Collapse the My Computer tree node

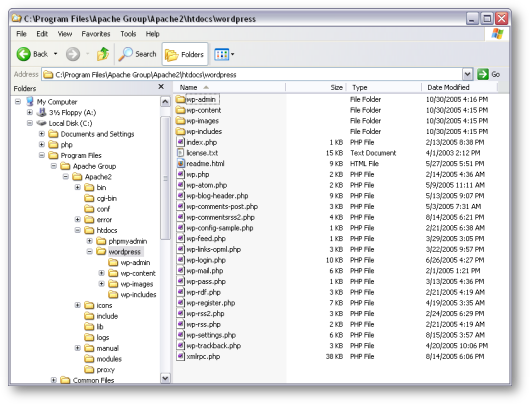coord(18,102)
